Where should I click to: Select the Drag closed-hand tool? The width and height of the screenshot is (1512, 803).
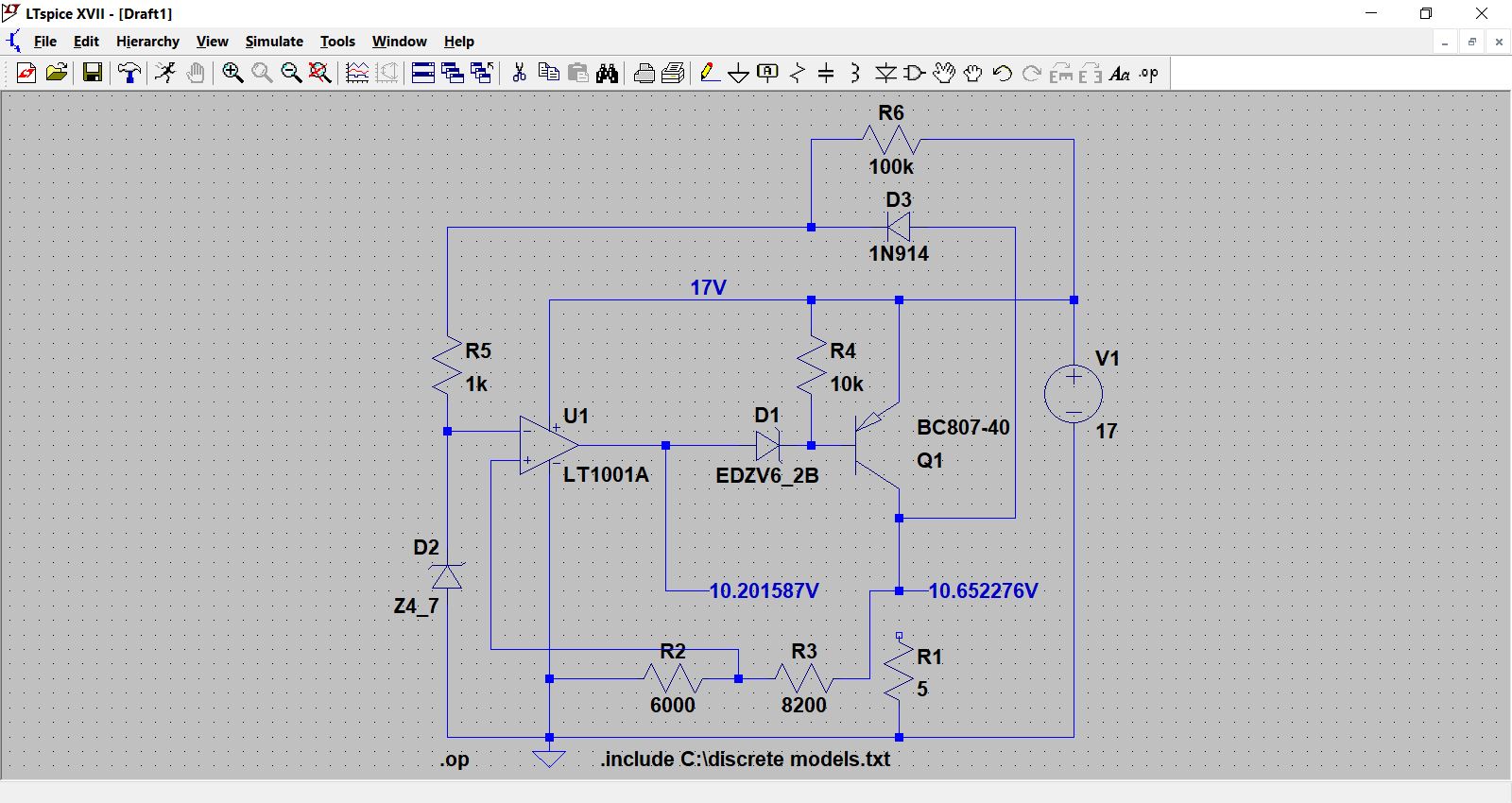click(x=973, y=73)
